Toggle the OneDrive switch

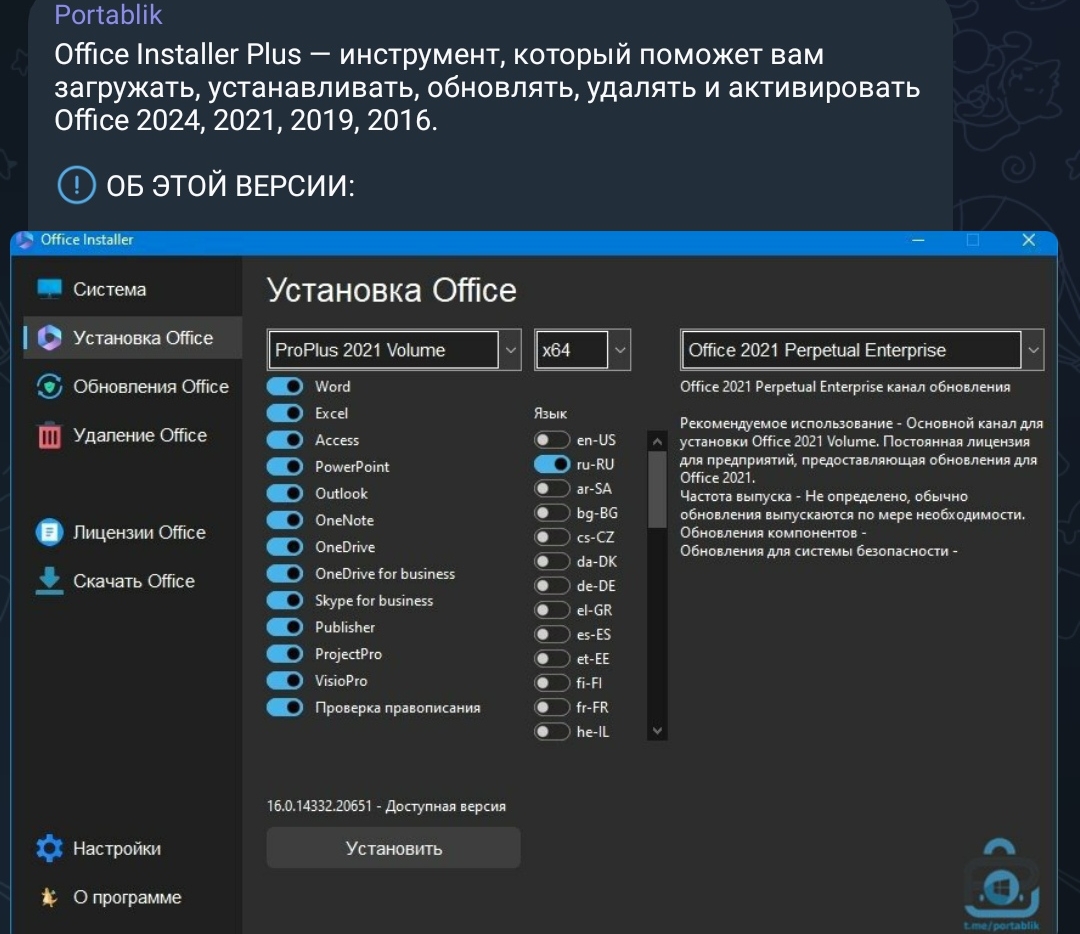click(x=285, y=547)
